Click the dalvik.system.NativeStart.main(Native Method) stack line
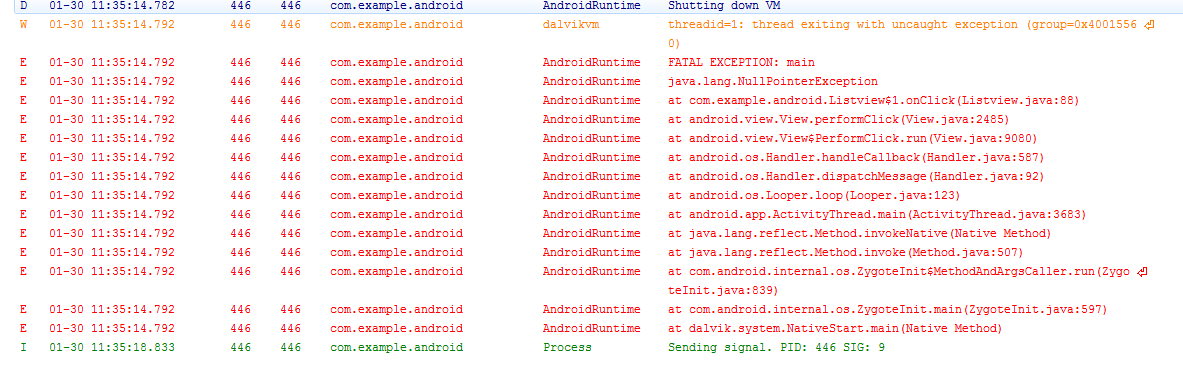The image size is (1183, 366). [x=834, y=328]
